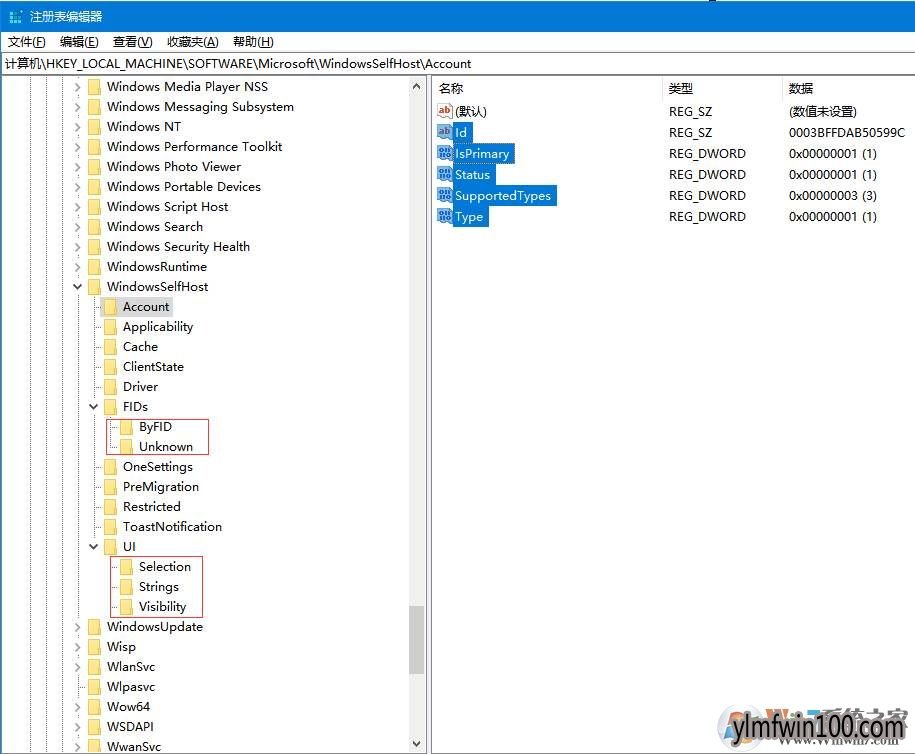This screenshot has height=754, width=915.
Task: Select the string icon of the Id value
Action: pyautogui.click(x=445, y=131)
